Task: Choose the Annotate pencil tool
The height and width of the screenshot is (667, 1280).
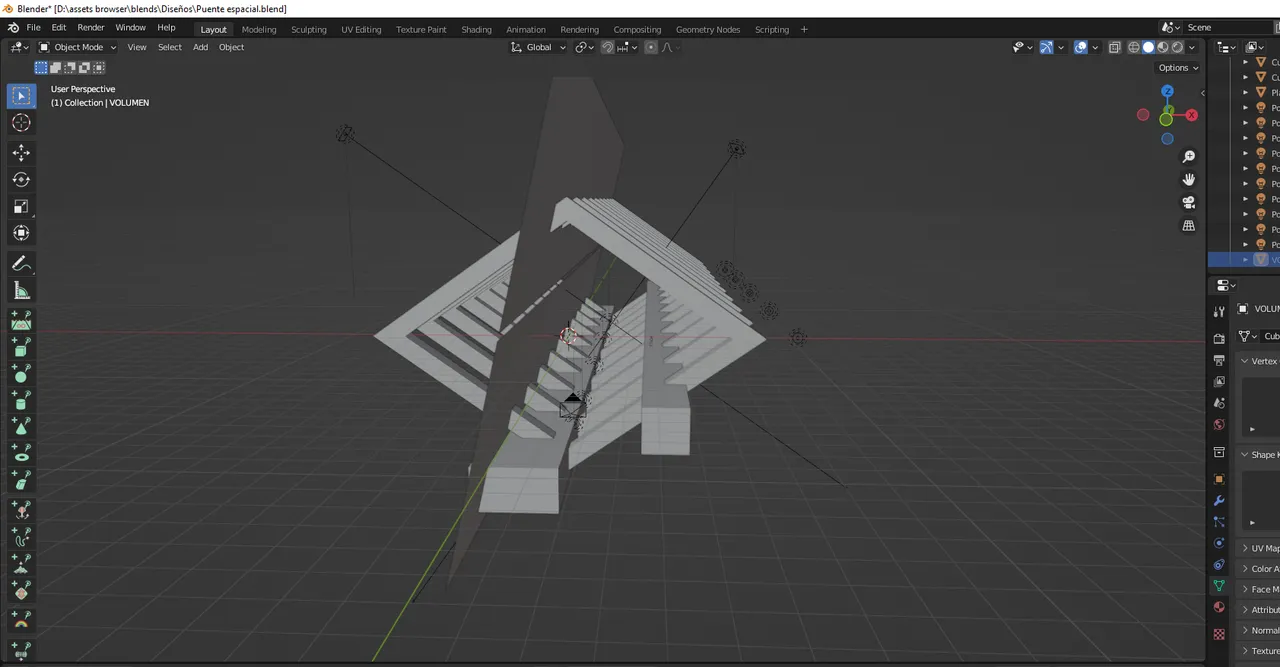Action: [x=21, y=263]
